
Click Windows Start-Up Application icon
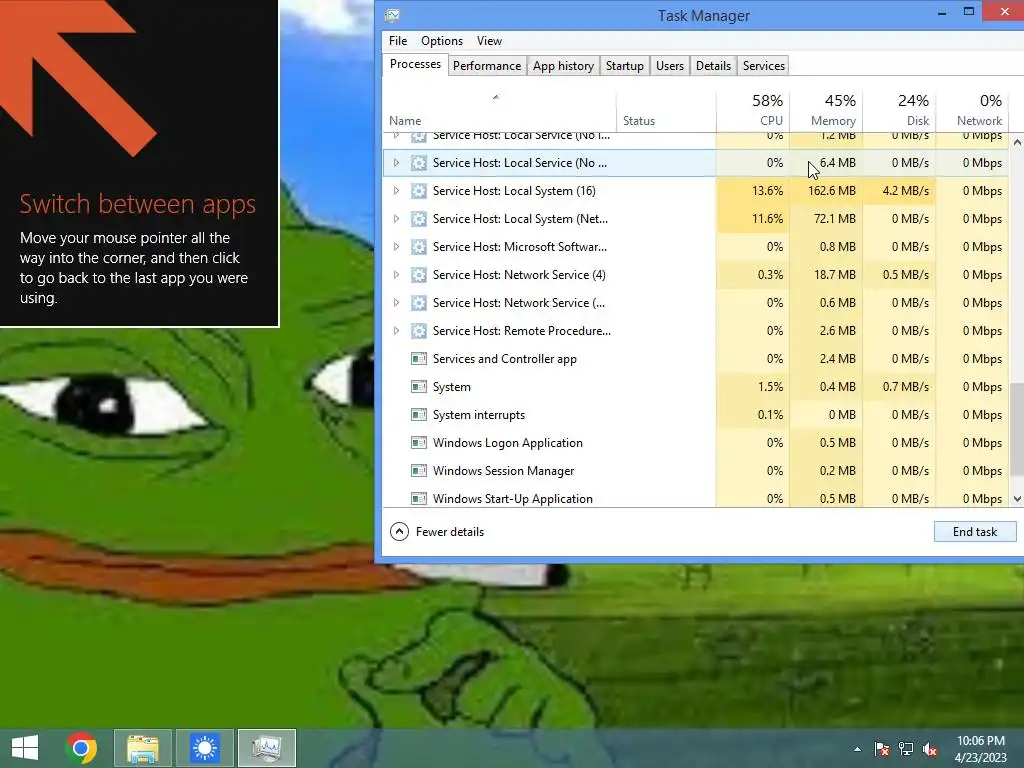click(419, 499)
